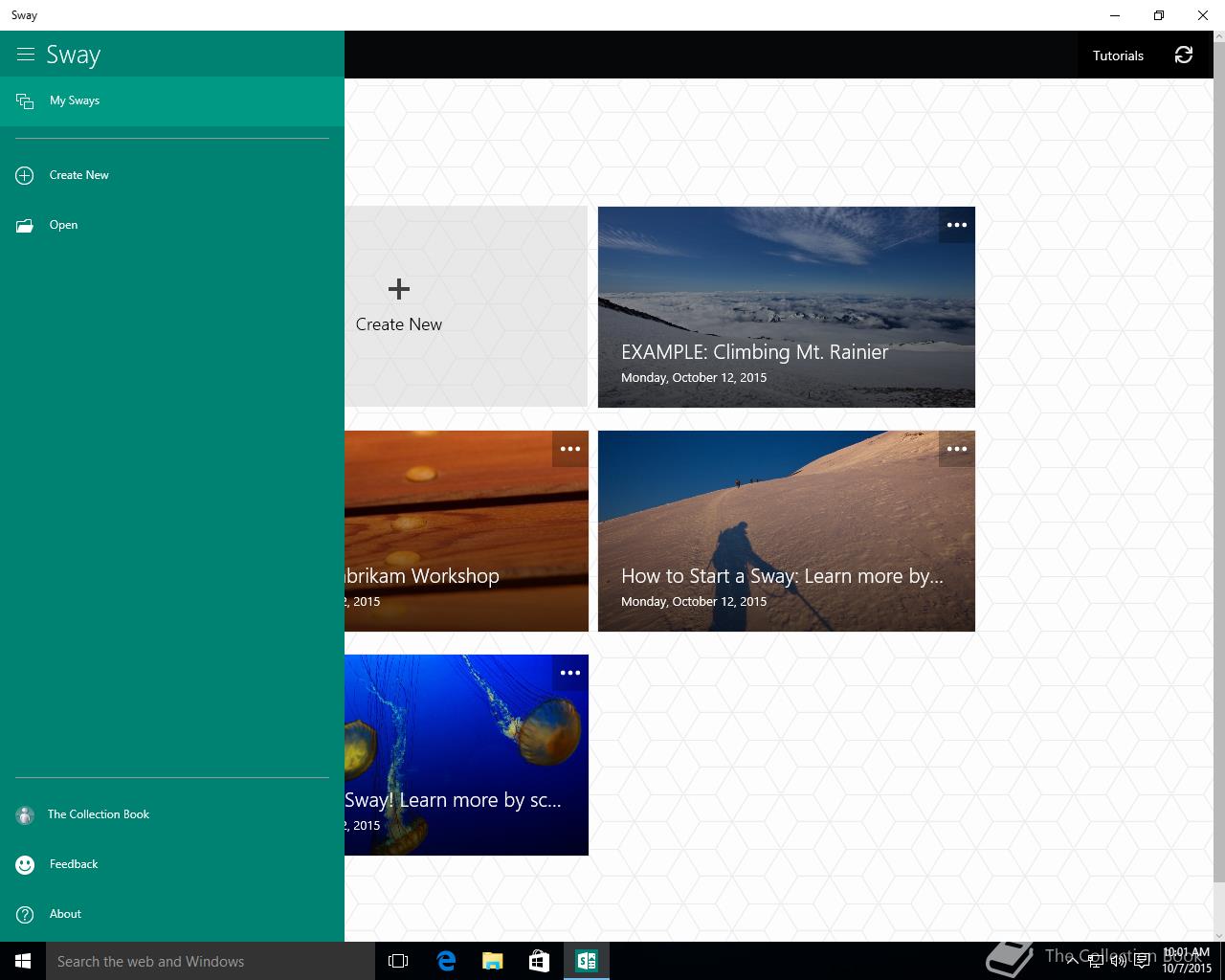Select My Sways in the sidebar
The width and height of the screenshot is (1225, 980).
[172, 100]
